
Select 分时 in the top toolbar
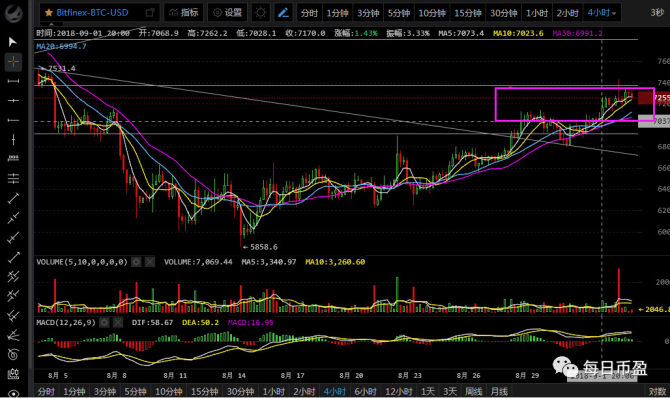[309, 13]
